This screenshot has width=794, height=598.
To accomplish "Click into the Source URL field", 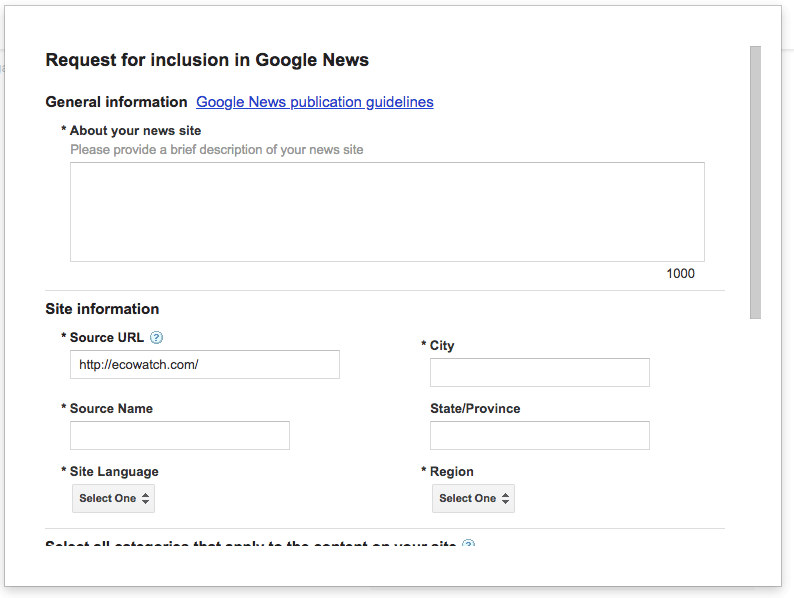I will 205,365.
